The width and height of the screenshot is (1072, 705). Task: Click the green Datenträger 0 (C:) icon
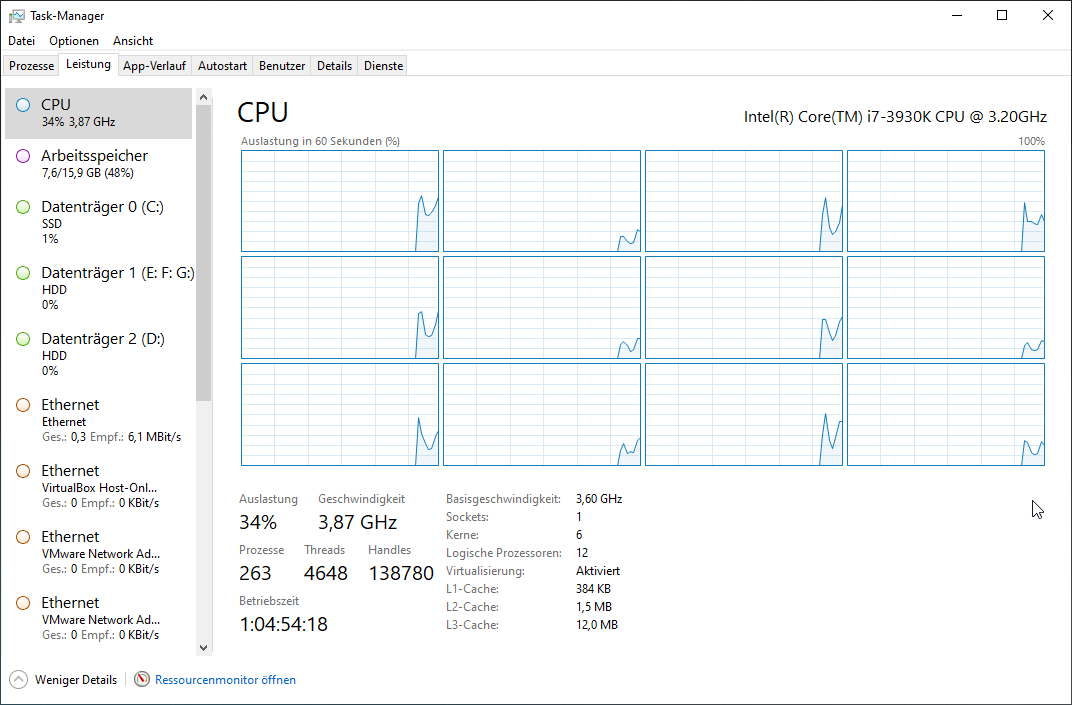point(23,207)
